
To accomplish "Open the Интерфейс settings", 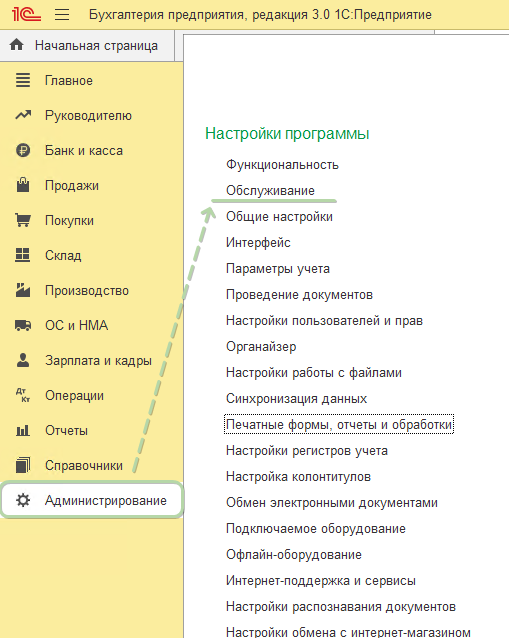I will (x=258, y=243).
